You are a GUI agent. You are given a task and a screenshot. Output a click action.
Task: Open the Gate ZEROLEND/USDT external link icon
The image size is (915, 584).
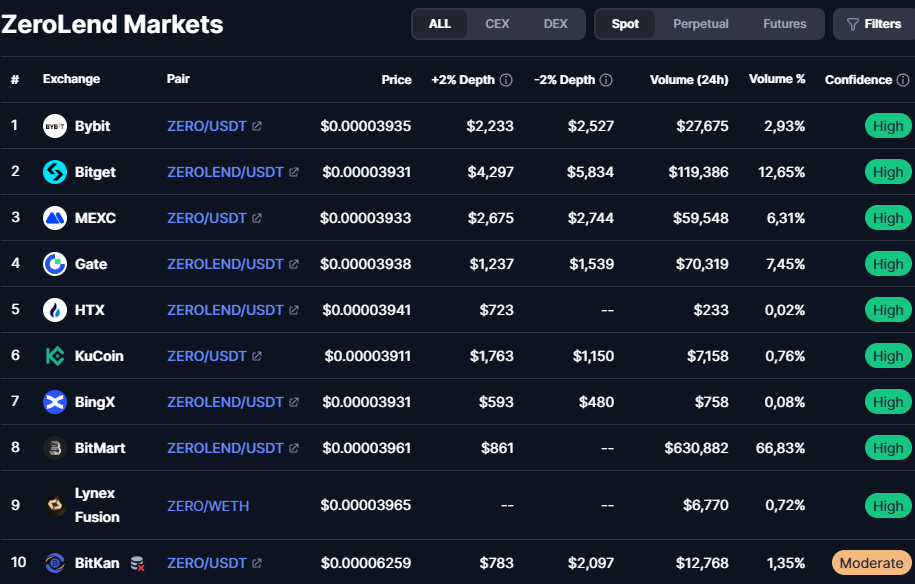[294, 264]
